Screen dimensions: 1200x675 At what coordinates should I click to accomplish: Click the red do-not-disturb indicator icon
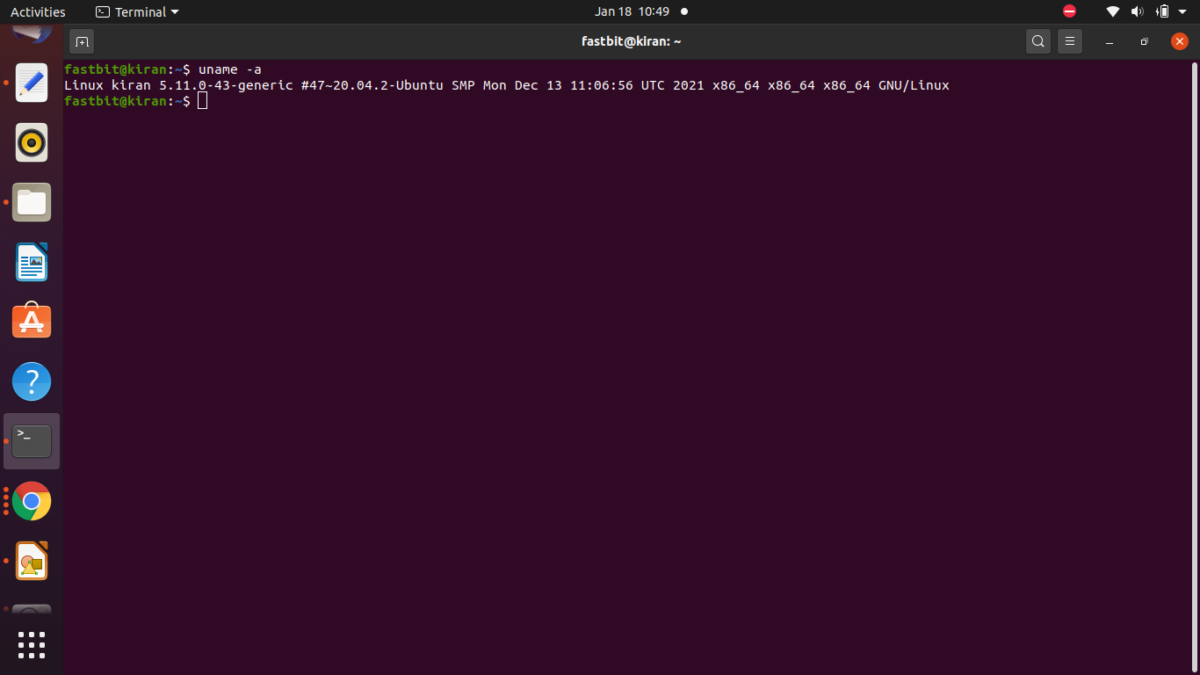1070,12
